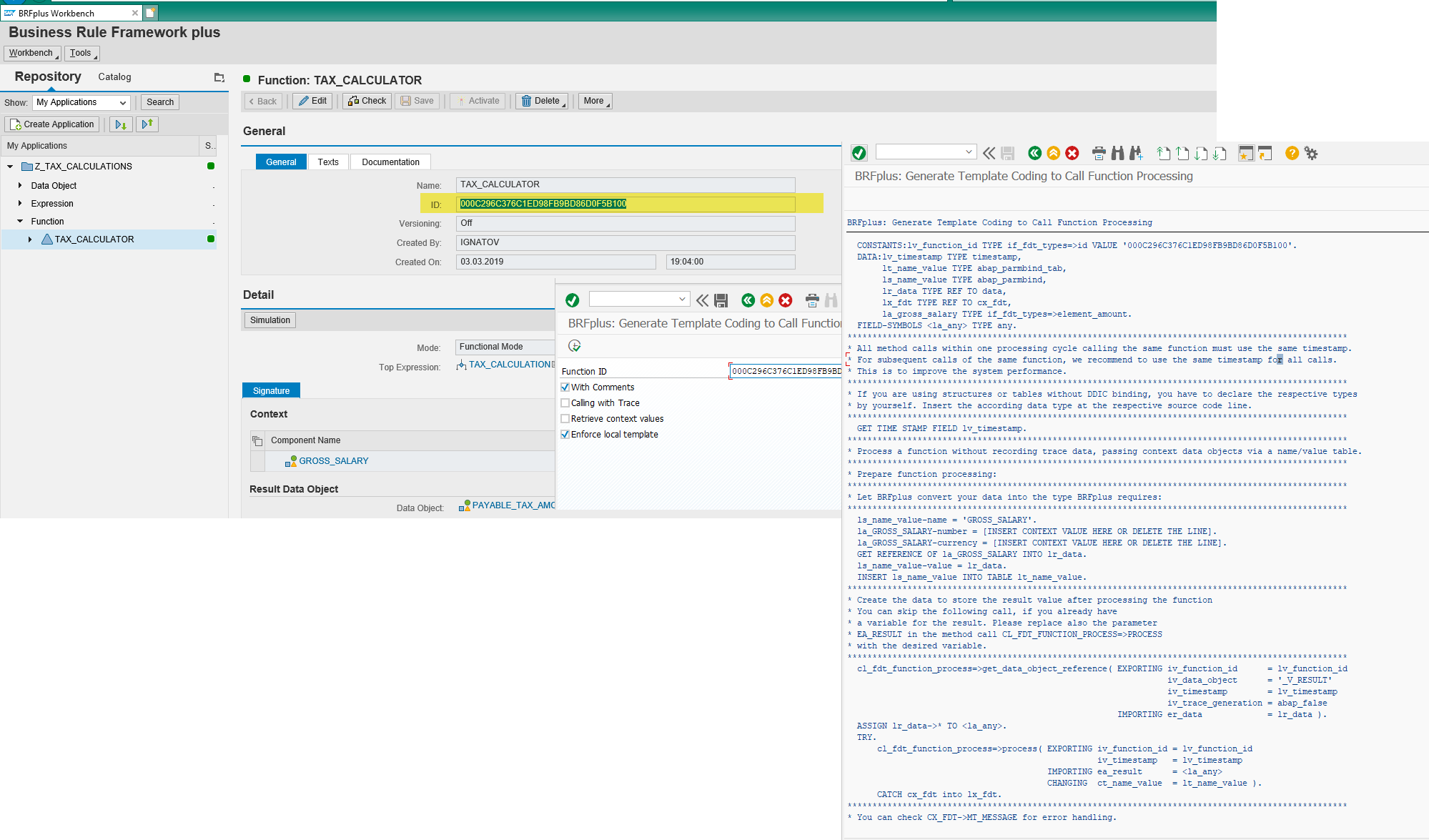Select the Signature tab
1429x840 pixels.
271,390
